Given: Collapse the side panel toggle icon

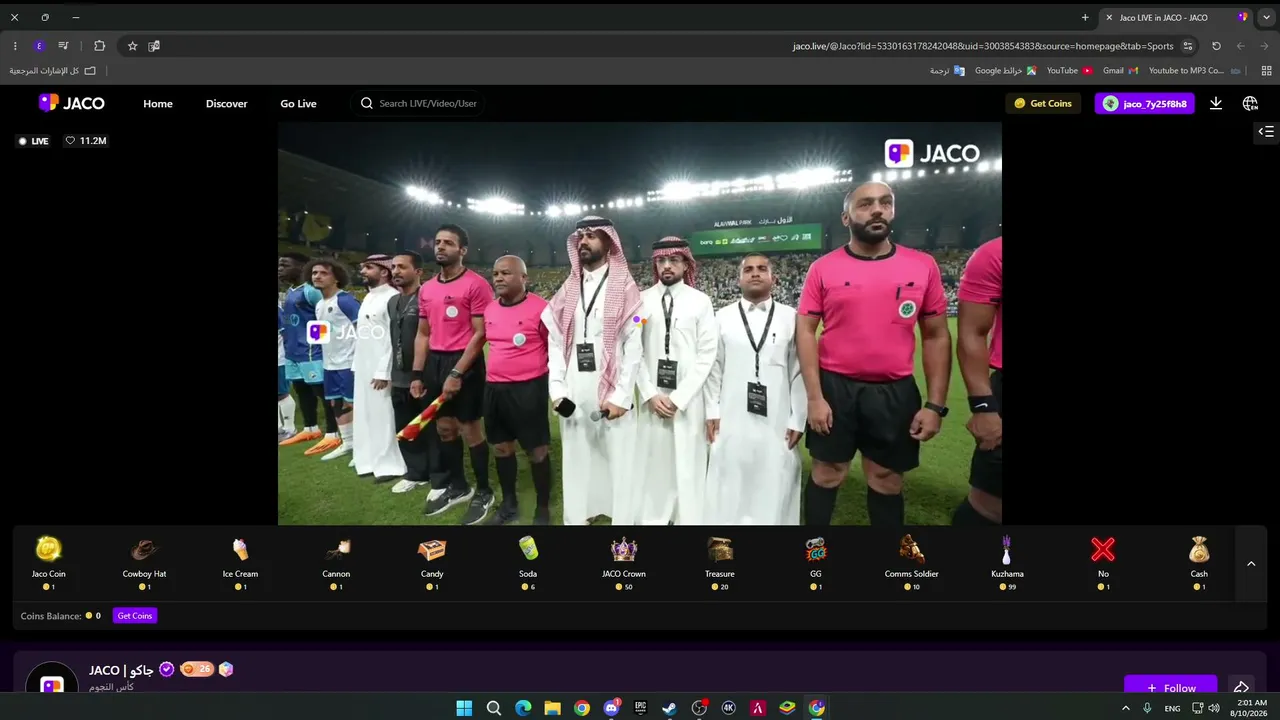Looking at the screenshot, I should [1266, 131].
